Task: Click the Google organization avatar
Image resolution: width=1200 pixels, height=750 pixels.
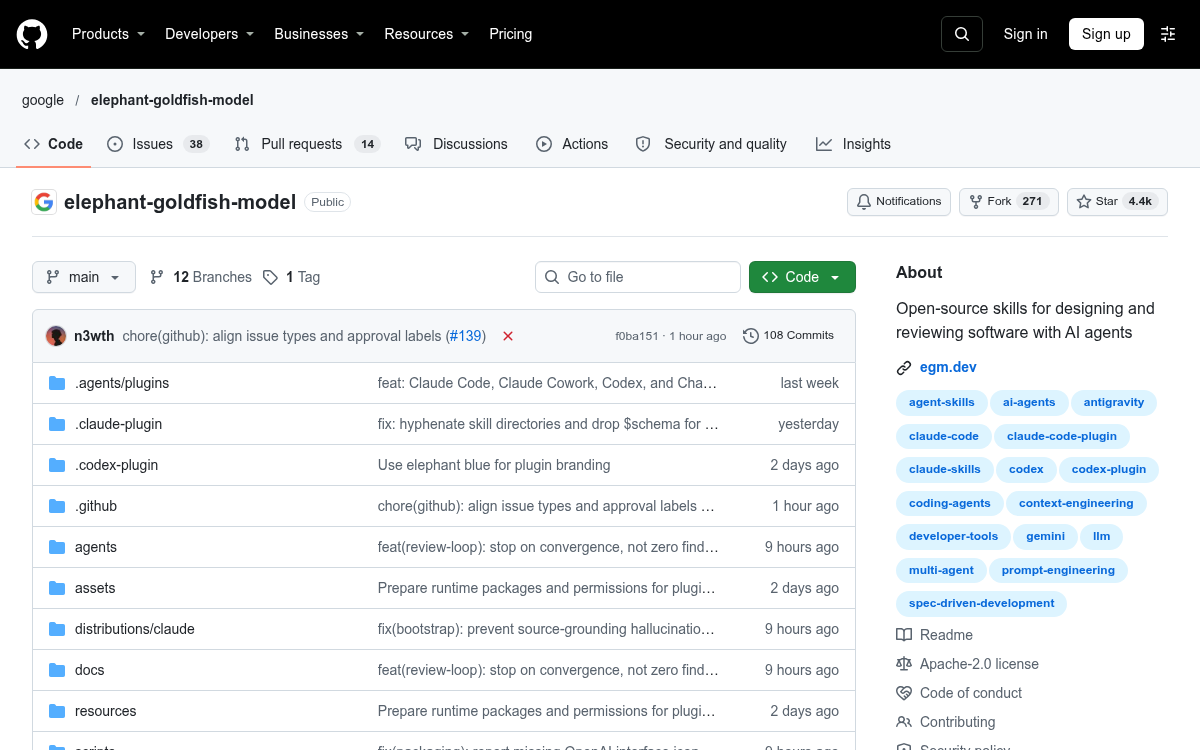Action: pos(44,202)
